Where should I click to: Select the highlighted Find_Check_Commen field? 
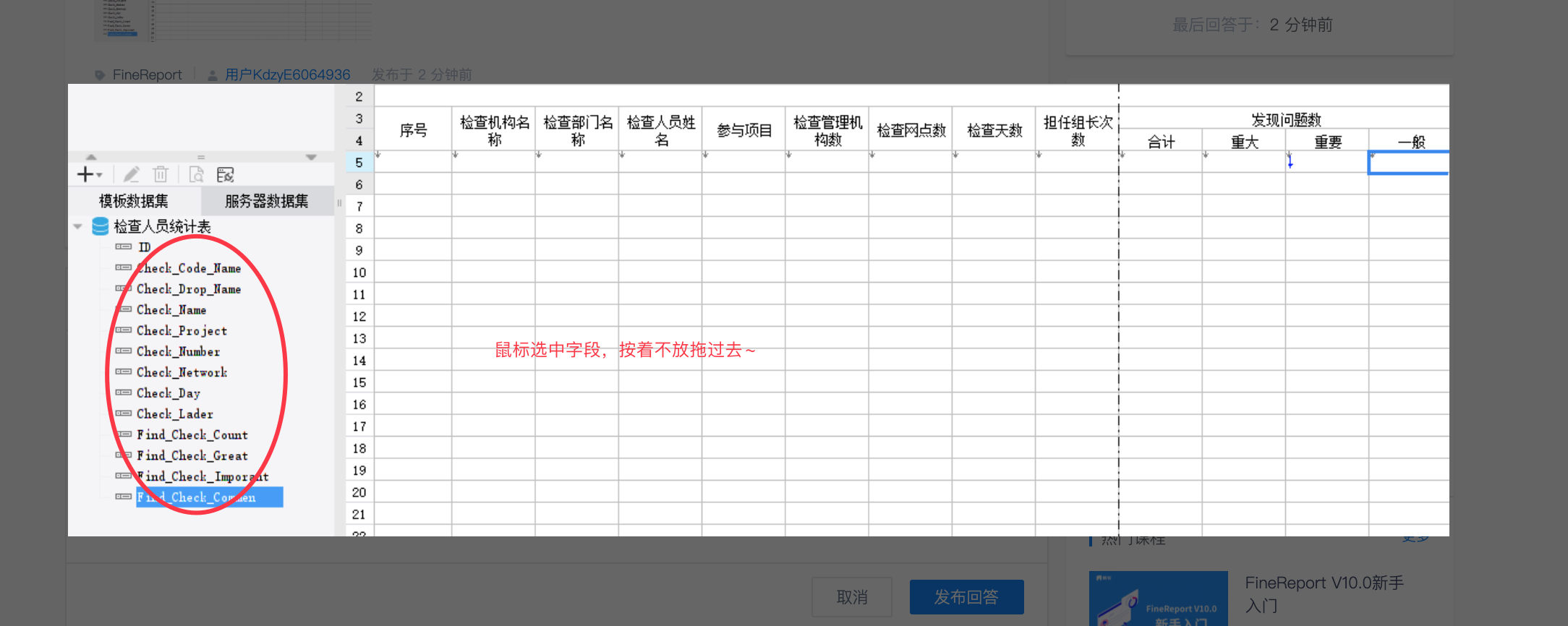(210, 497)
